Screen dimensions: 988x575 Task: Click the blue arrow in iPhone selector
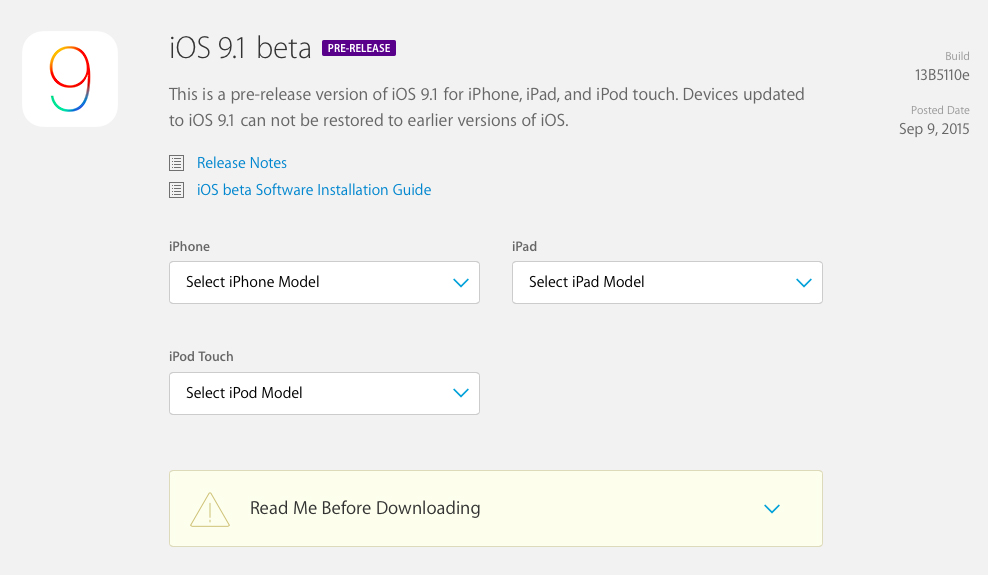tap(461, 283)
